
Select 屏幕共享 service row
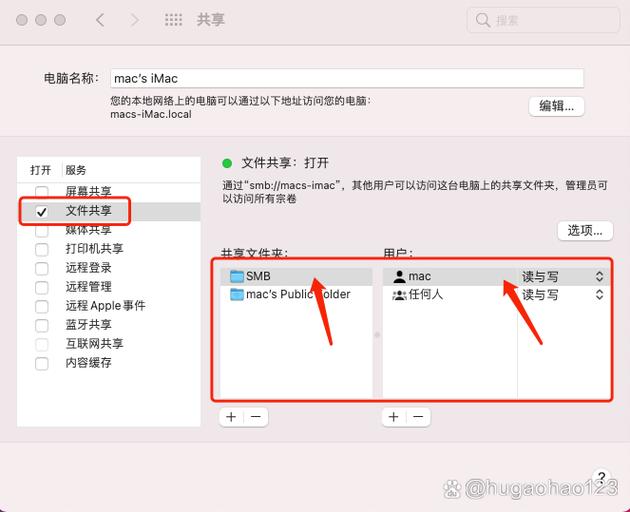pos(109,192)
